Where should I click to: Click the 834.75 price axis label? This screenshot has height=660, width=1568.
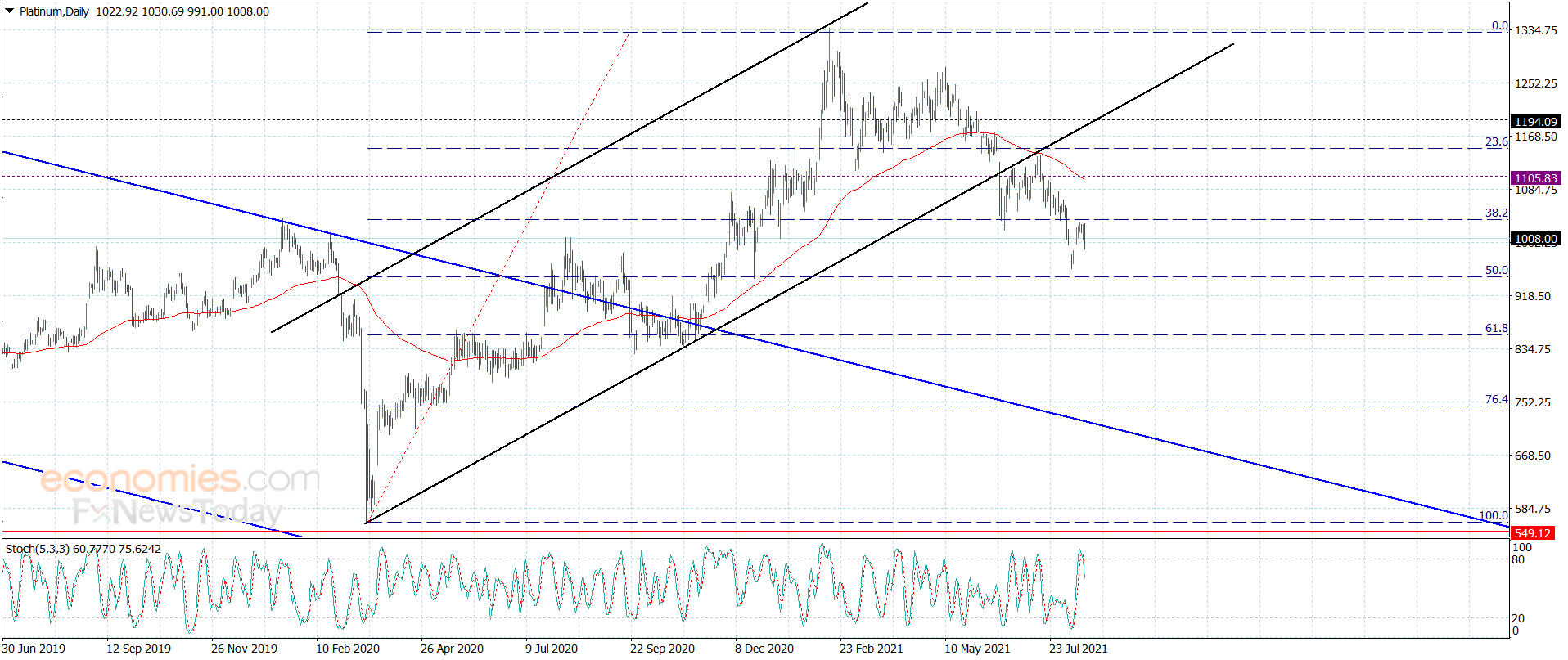click(x=1533, y=349)
